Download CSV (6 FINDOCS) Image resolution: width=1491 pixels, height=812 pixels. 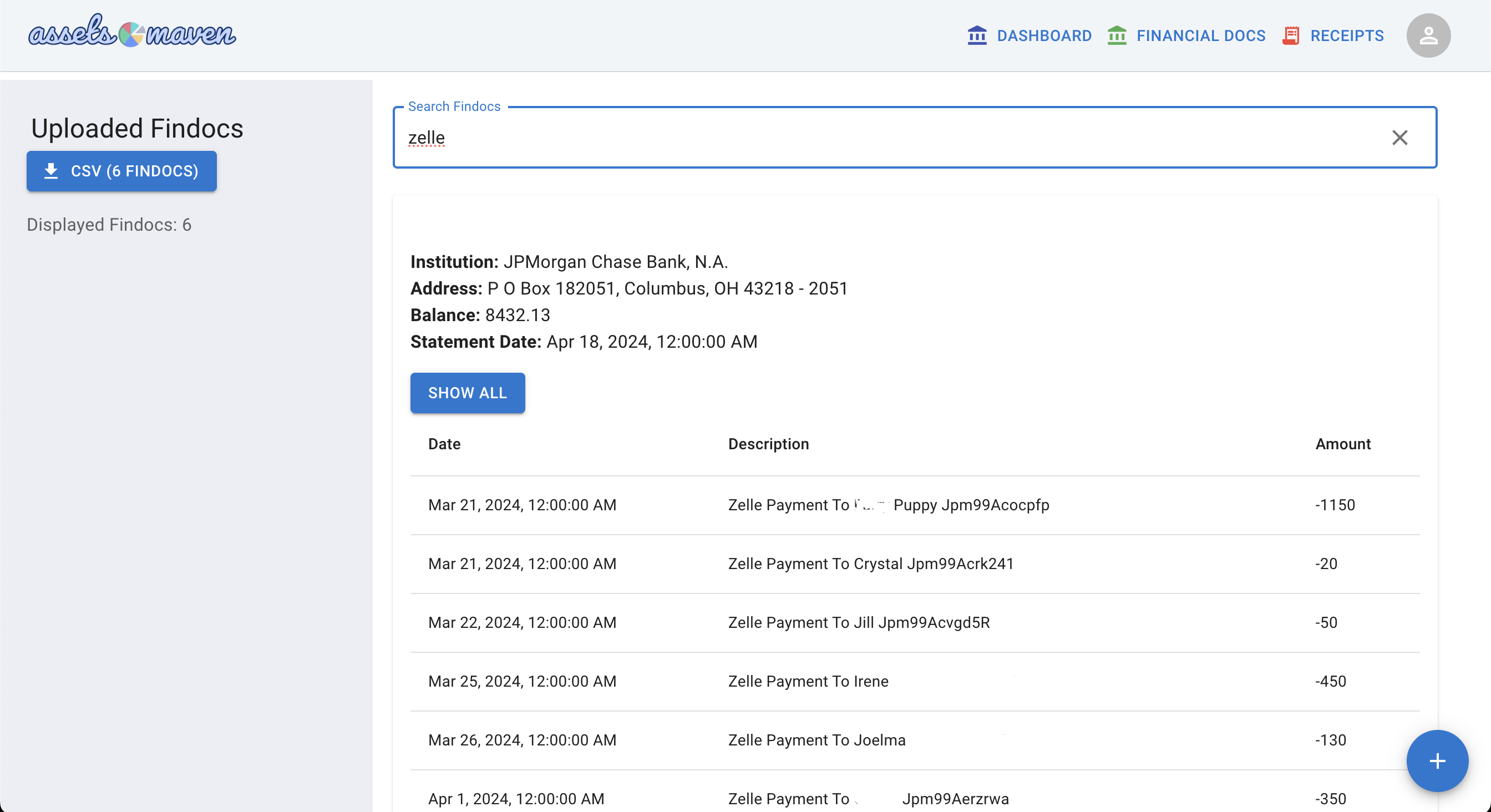(121, 171)
